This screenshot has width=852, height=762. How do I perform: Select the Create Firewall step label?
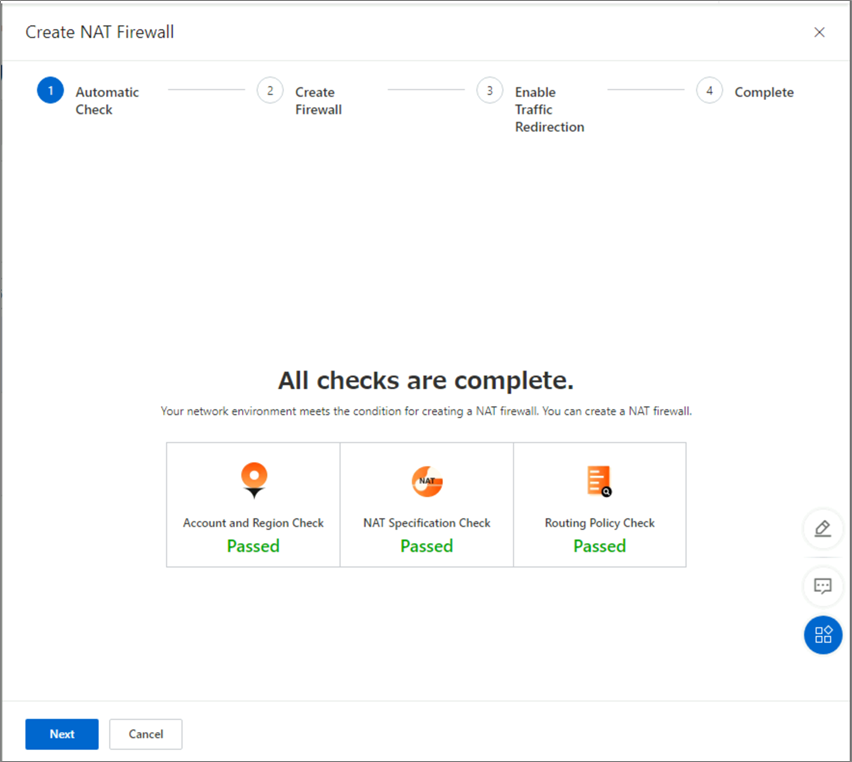point(318,101)
